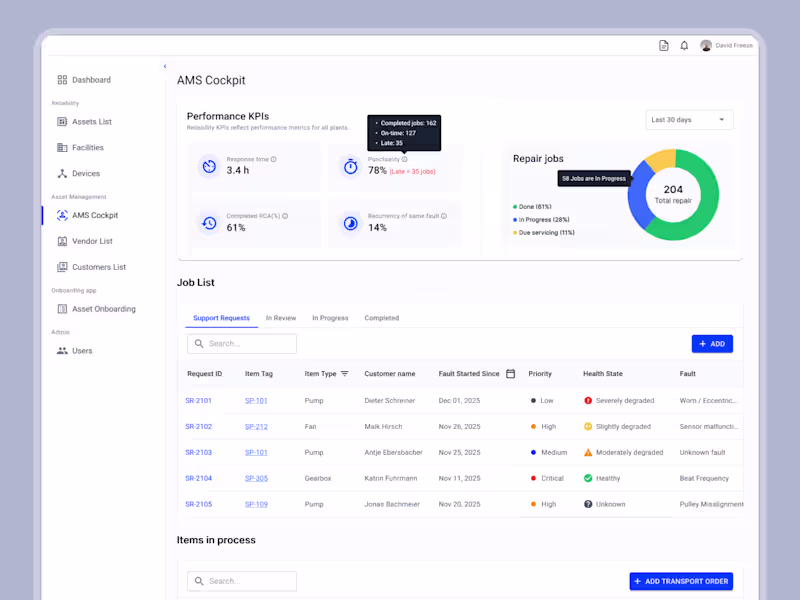Open the notifications bell
This screenshot has height=600, width=800.
[682, 45]
